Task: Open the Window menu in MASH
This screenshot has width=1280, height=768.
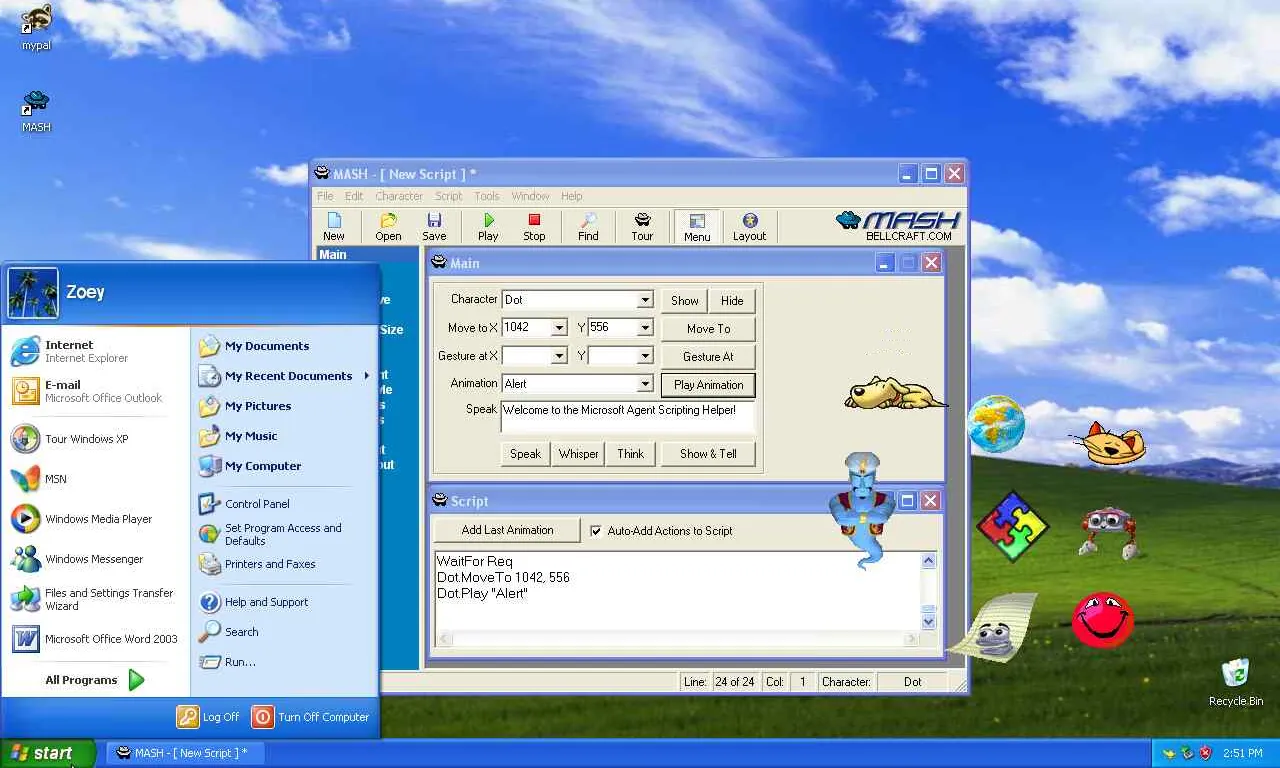Action: coord(530,196)
